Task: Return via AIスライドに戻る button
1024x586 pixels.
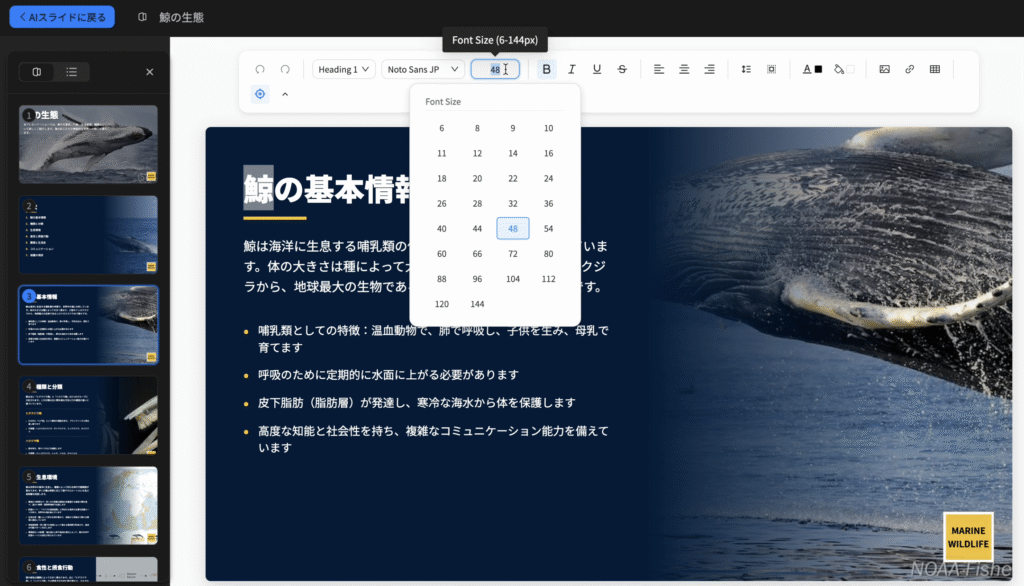Action: 62,17
